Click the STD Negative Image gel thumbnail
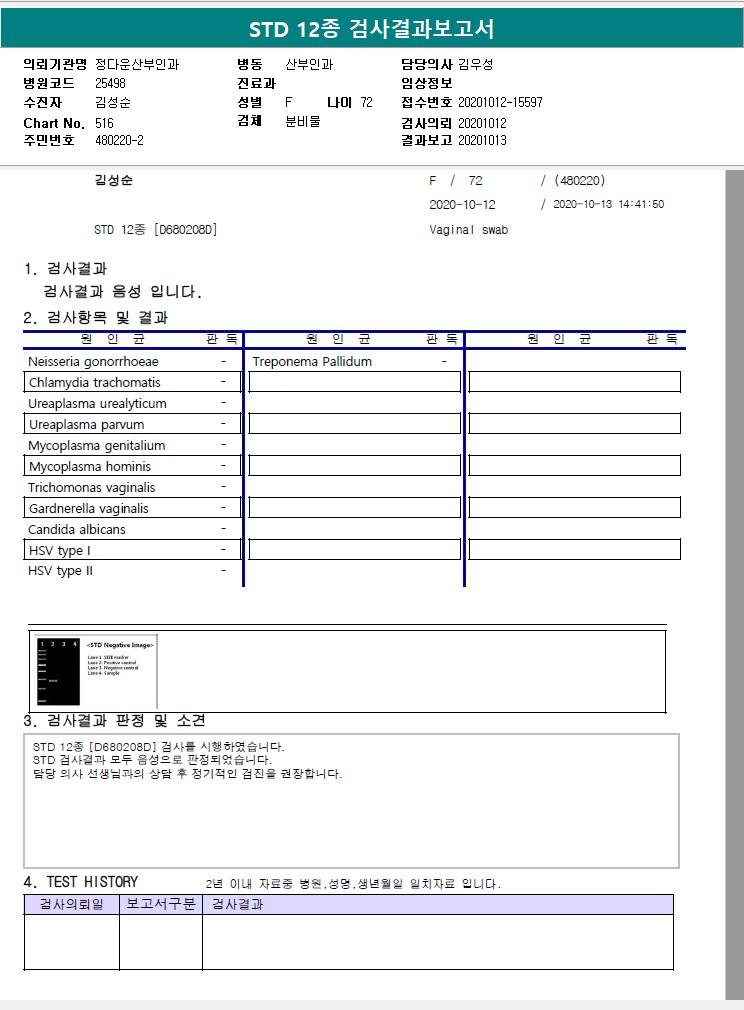The image size is (744, 1010). pos(94,671)
